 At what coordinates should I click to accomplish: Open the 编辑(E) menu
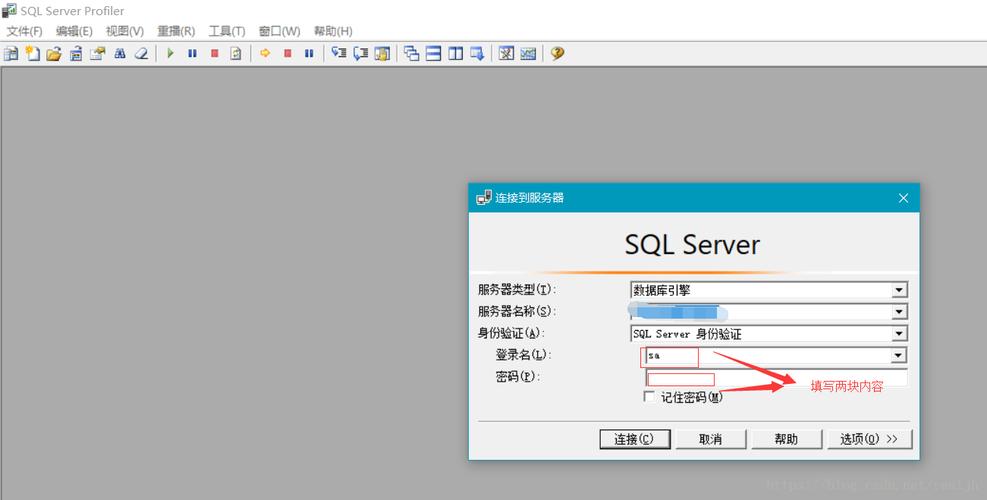(74, 31)
